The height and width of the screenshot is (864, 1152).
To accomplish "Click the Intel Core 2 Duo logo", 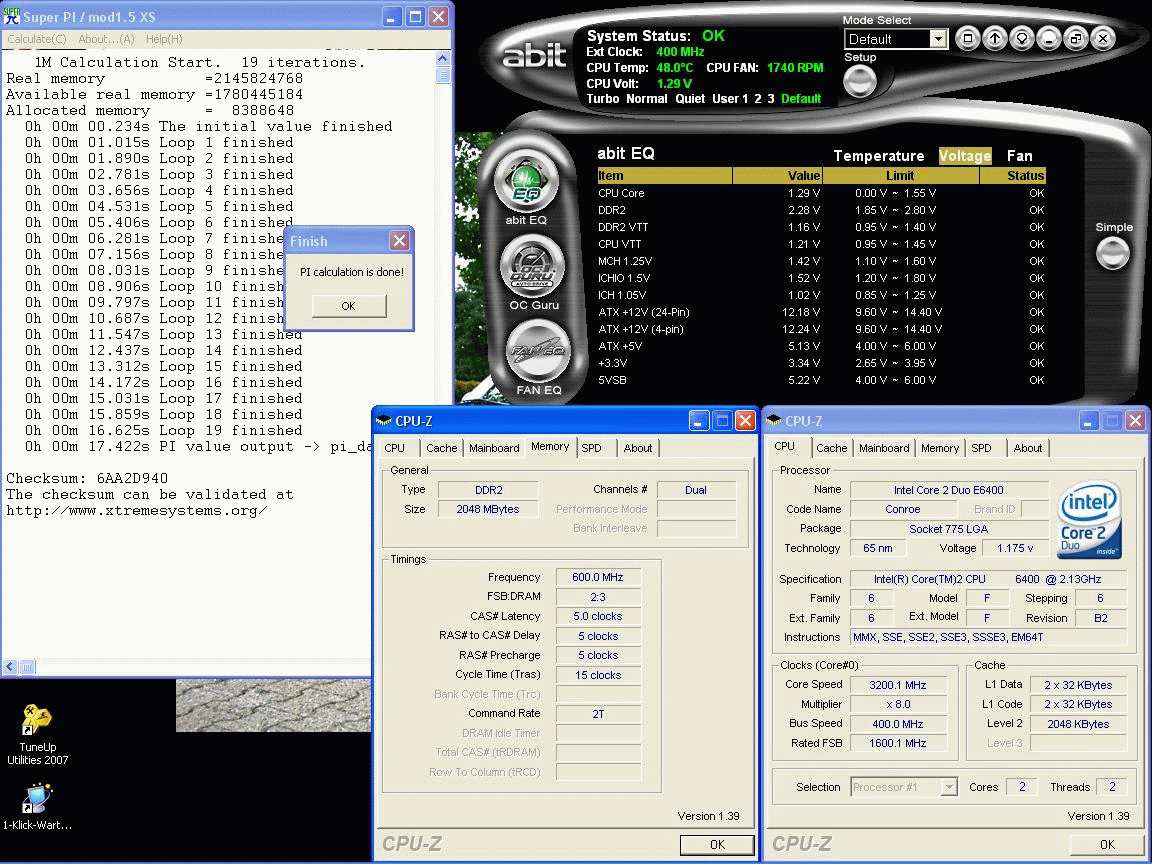I will (1089, 521).
